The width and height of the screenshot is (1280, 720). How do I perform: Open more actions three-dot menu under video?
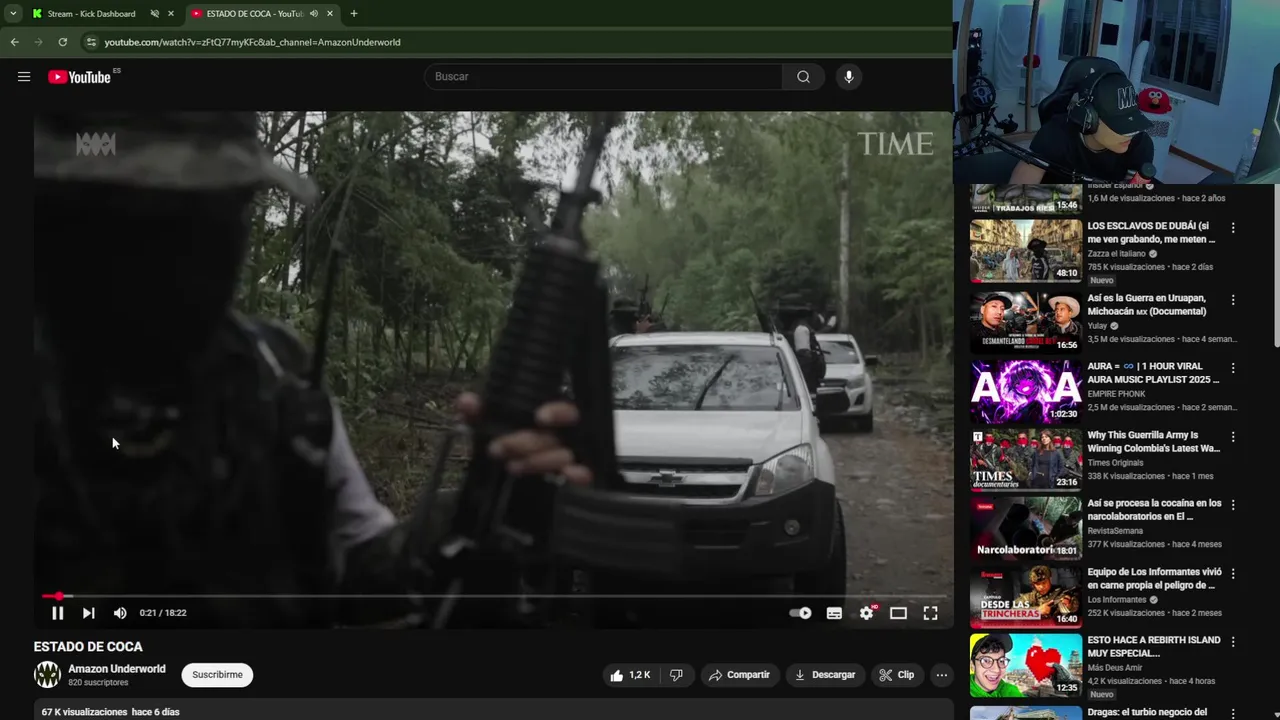point(941,675)
